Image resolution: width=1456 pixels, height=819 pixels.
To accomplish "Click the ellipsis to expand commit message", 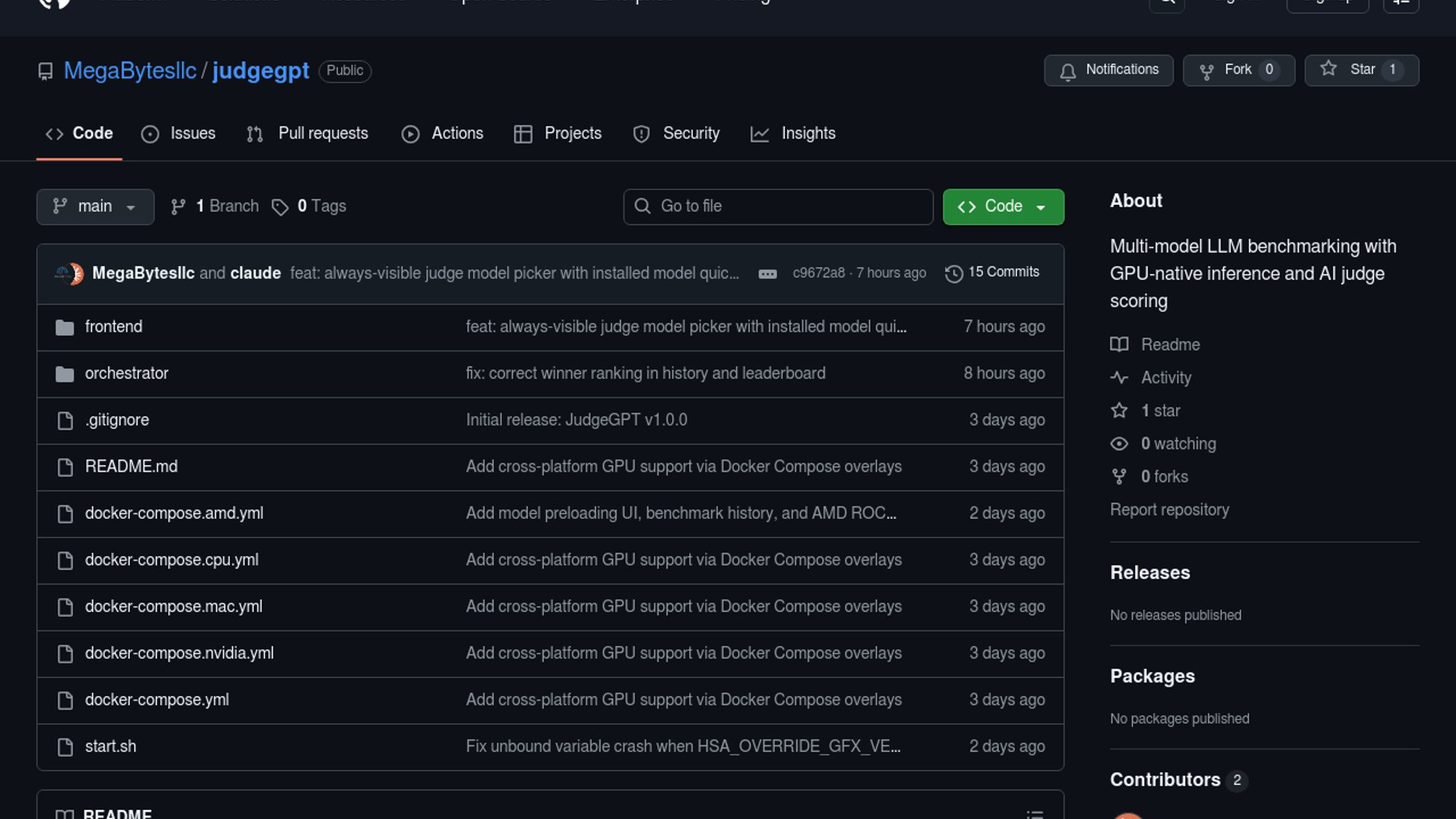I will [x=767, y=274].
